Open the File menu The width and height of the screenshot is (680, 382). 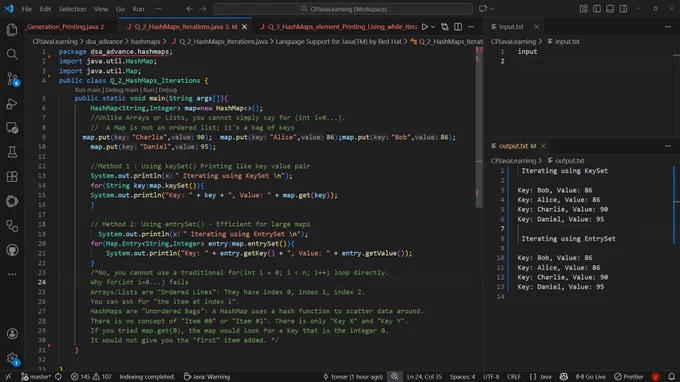(26, 9)
